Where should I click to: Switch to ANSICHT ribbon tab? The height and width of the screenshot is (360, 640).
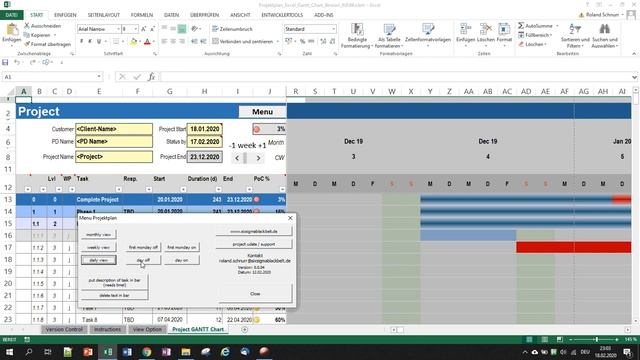pos(240,15)
